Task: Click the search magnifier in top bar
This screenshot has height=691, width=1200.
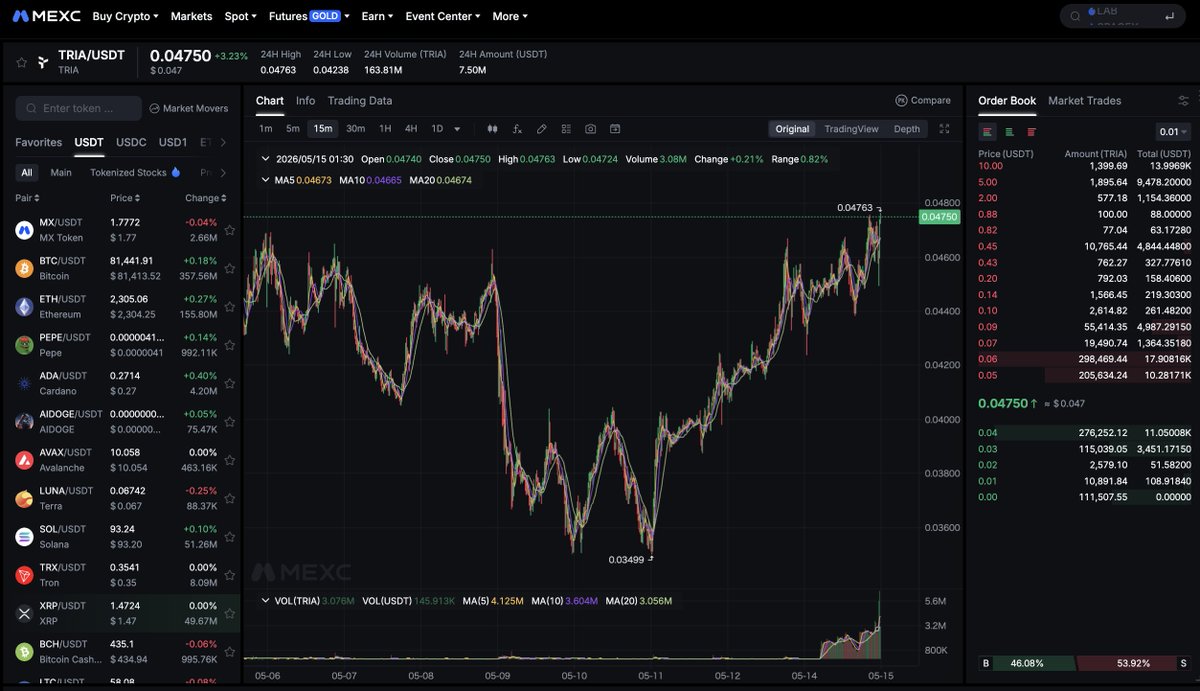Action: [x=1075, y=16]
